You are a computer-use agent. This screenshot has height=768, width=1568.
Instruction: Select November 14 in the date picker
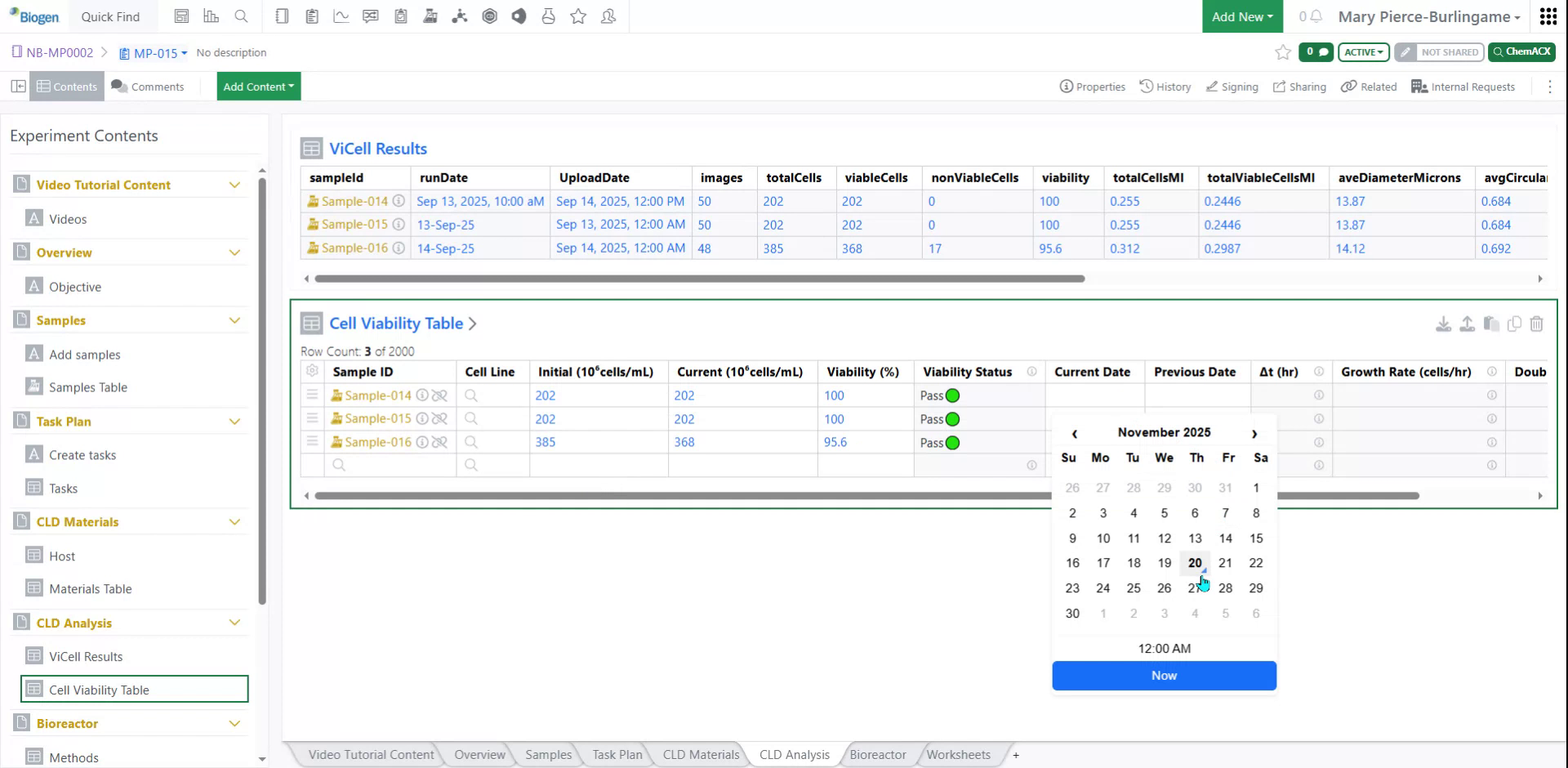[x=1225, y=538]
